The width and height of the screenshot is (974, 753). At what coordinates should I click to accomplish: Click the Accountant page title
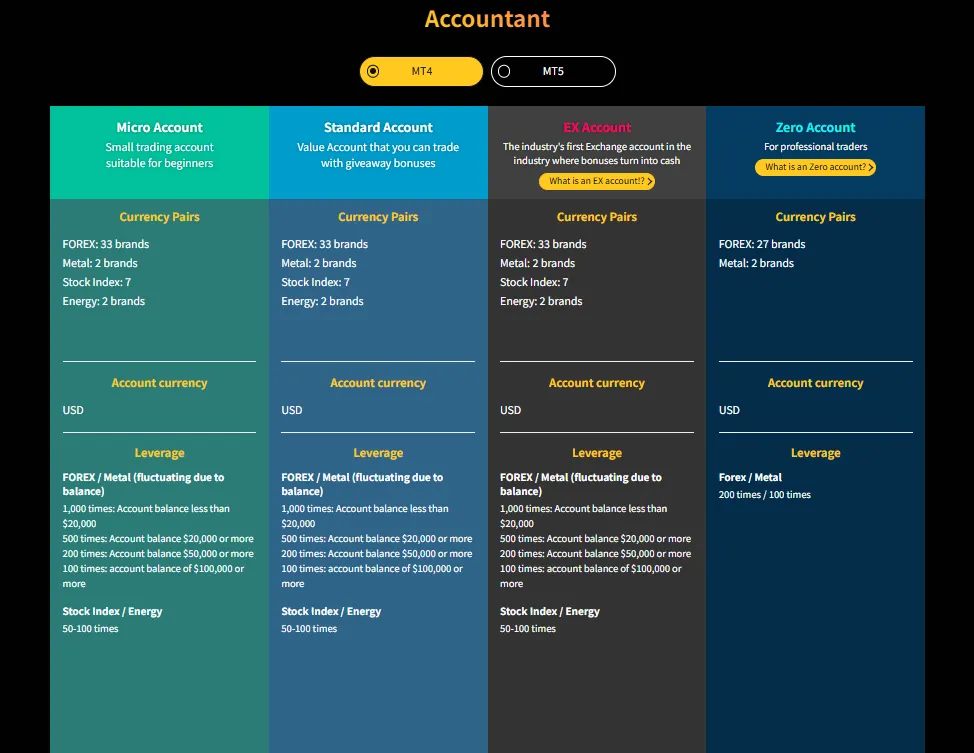coord(487,19)
